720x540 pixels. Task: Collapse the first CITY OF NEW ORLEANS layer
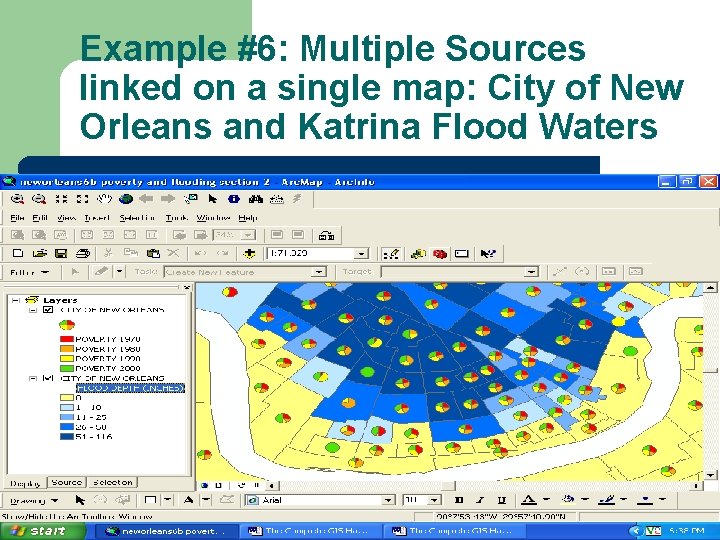(x=33, y=310)
